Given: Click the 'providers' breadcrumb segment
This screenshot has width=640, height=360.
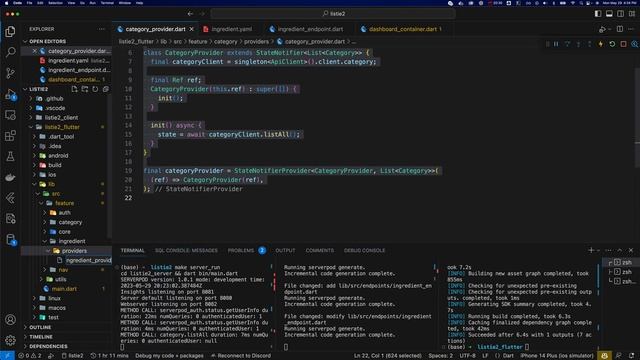Looking at the screenshot, I should coord(256,41).
